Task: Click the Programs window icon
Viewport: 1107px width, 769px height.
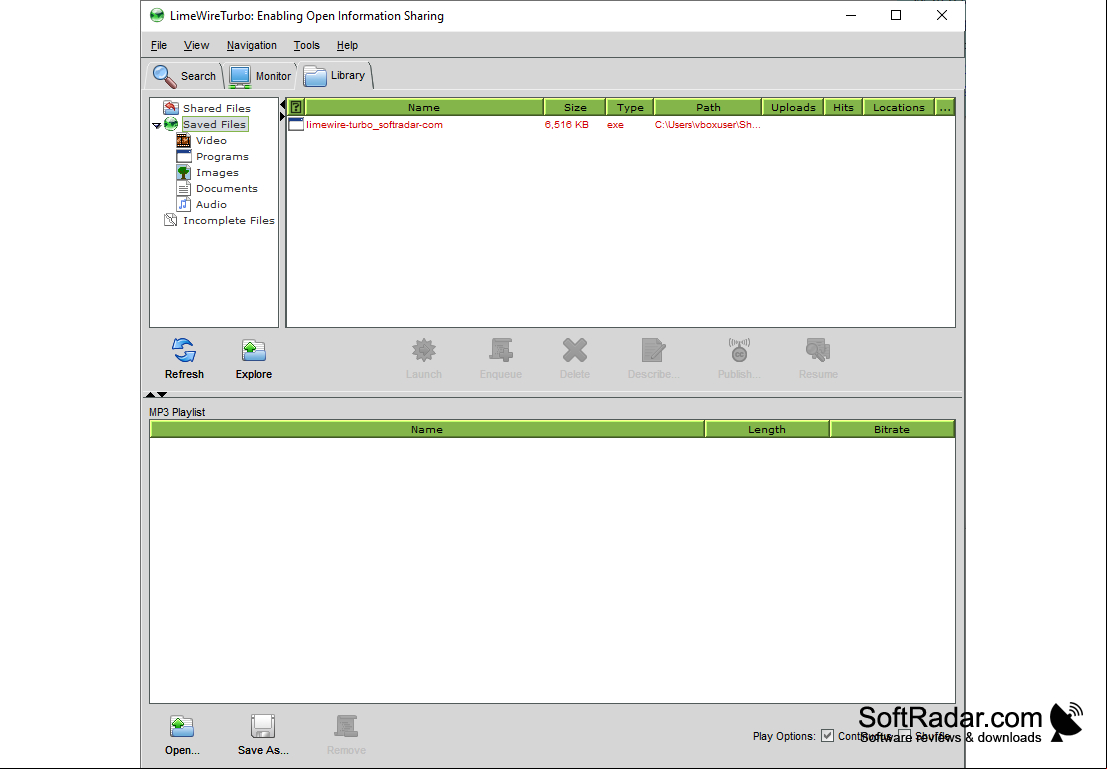Action: coord(184,157)
